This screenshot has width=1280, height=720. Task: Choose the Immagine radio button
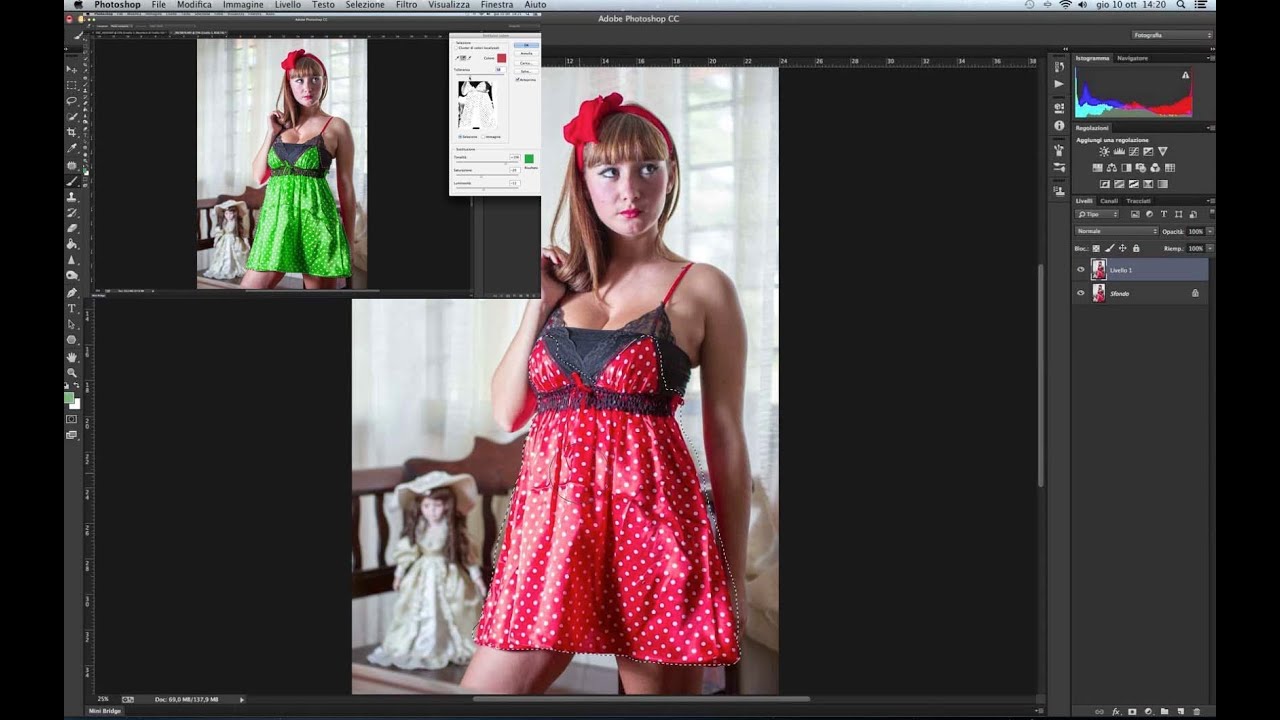(483, 137)
